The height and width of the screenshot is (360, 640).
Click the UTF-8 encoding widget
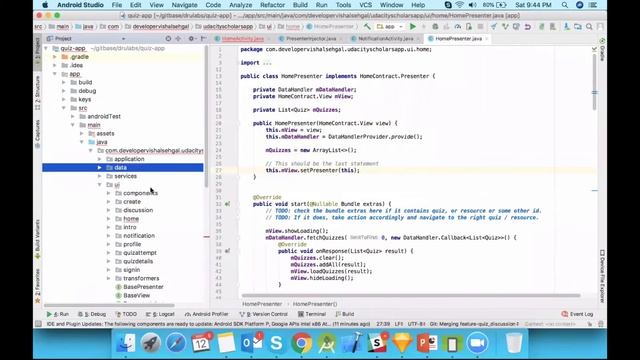click(x=416, y=324)
